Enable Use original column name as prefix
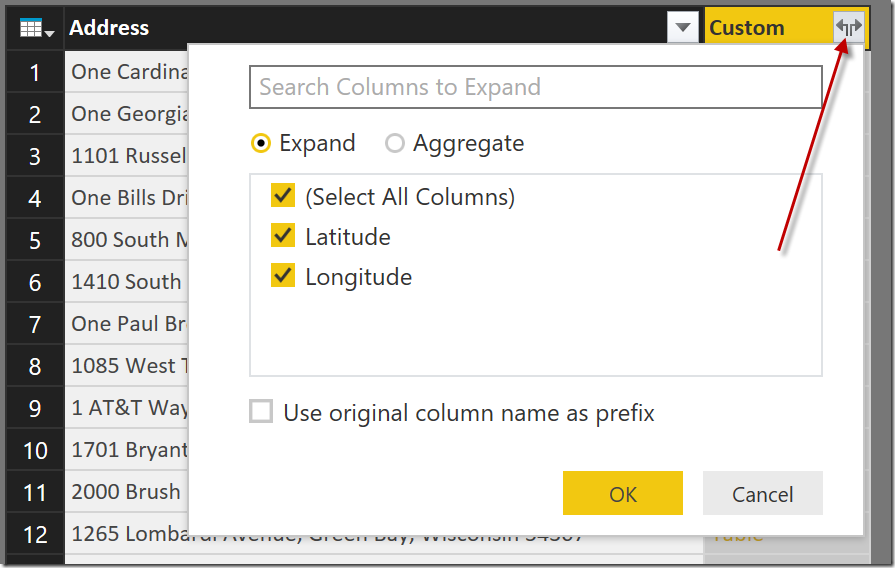 [x=261, y=412]
